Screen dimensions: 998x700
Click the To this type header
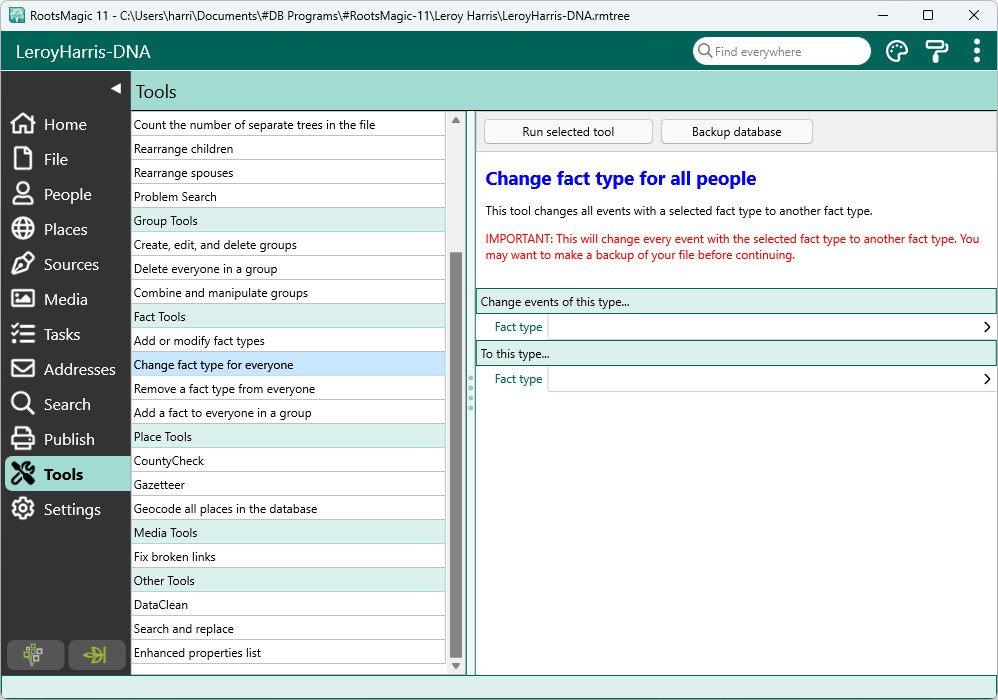[x=736, y=354]
